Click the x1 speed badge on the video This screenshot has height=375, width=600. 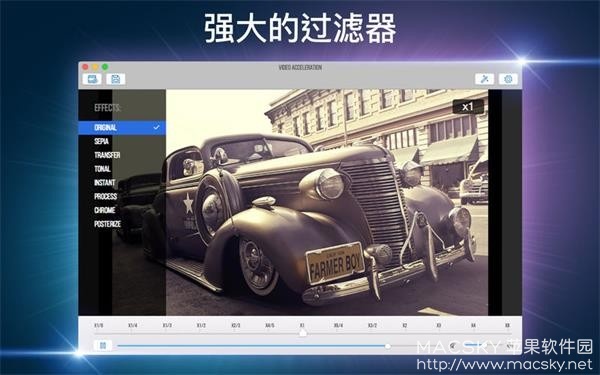(468, 107)
